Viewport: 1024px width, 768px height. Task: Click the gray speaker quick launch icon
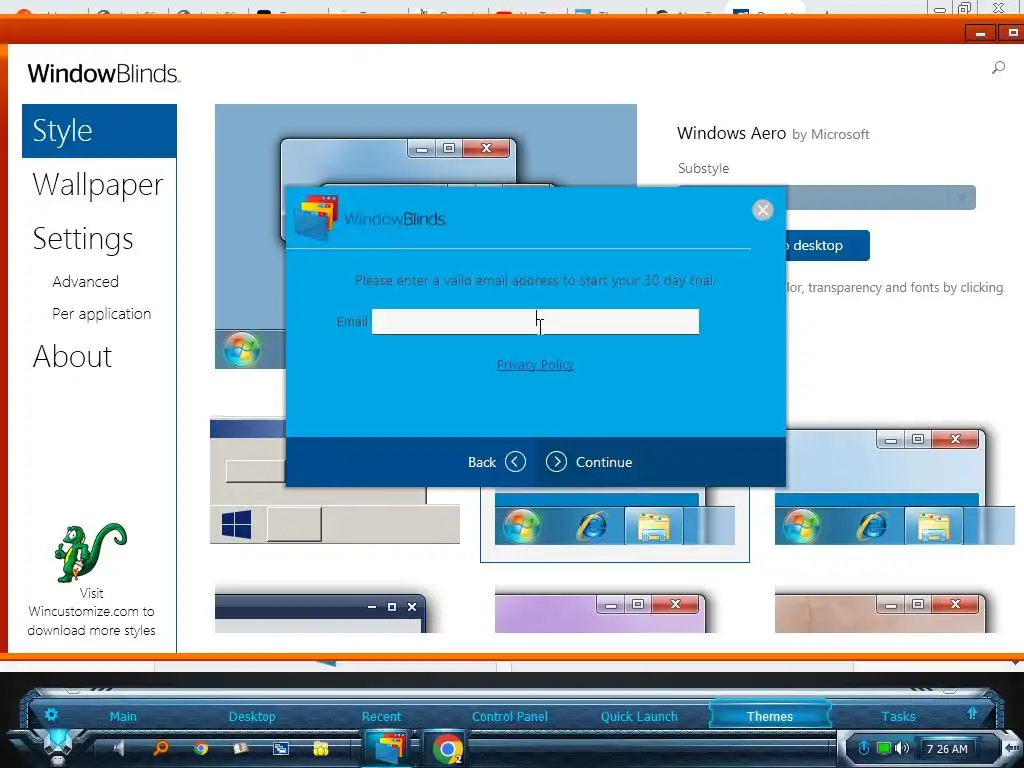[x=118, y=748]
